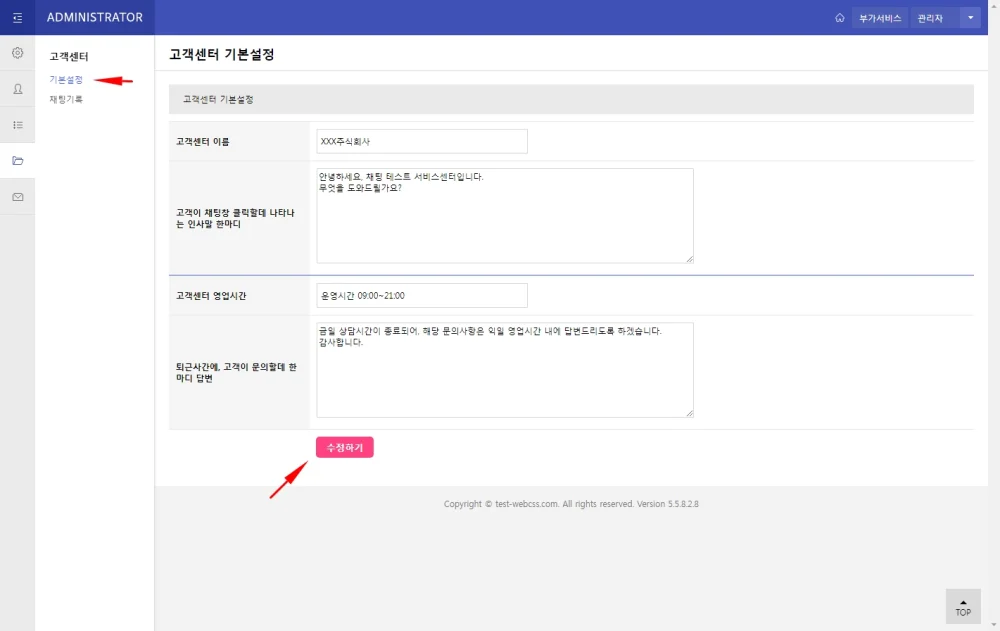
Task: Click the 고객센터 영업시간 field label
Action: tap(211, 296)
